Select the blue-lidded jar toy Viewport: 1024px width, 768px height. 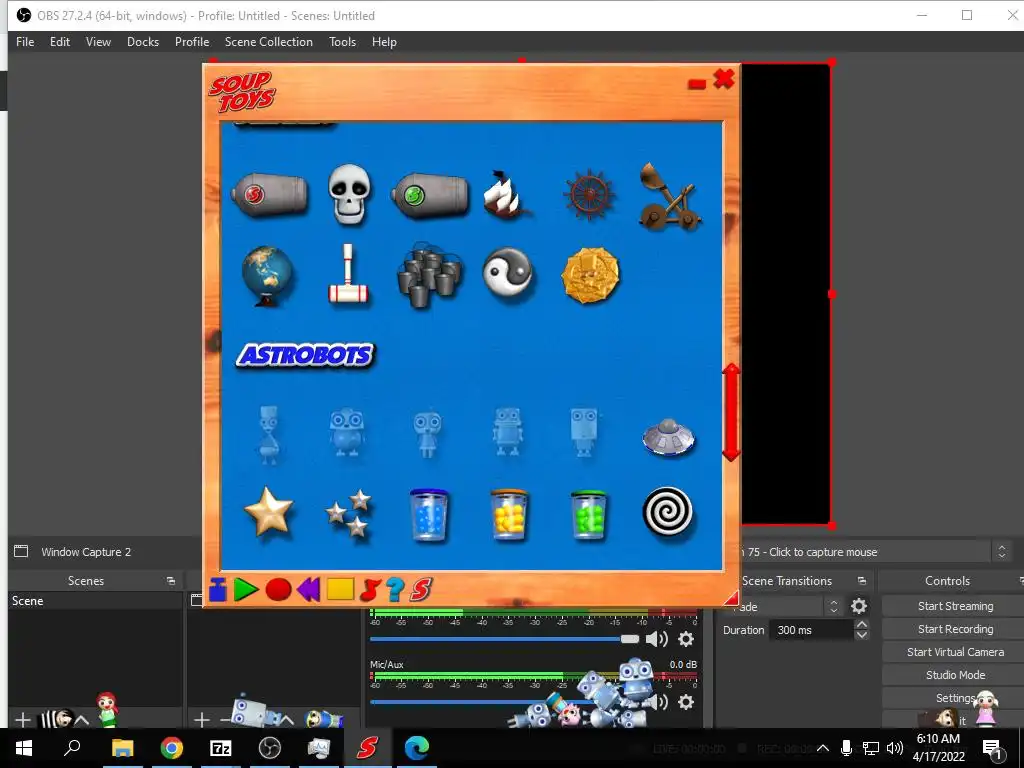point(429,515)
